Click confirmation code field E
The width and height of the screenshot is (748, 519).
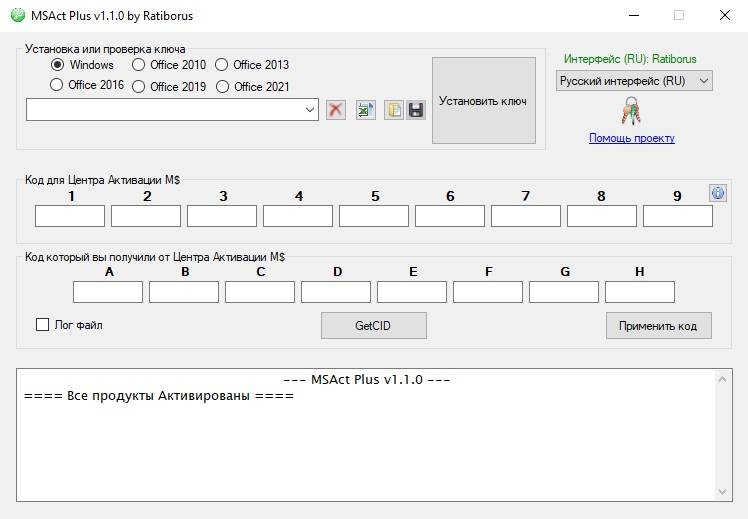point(412,292)
